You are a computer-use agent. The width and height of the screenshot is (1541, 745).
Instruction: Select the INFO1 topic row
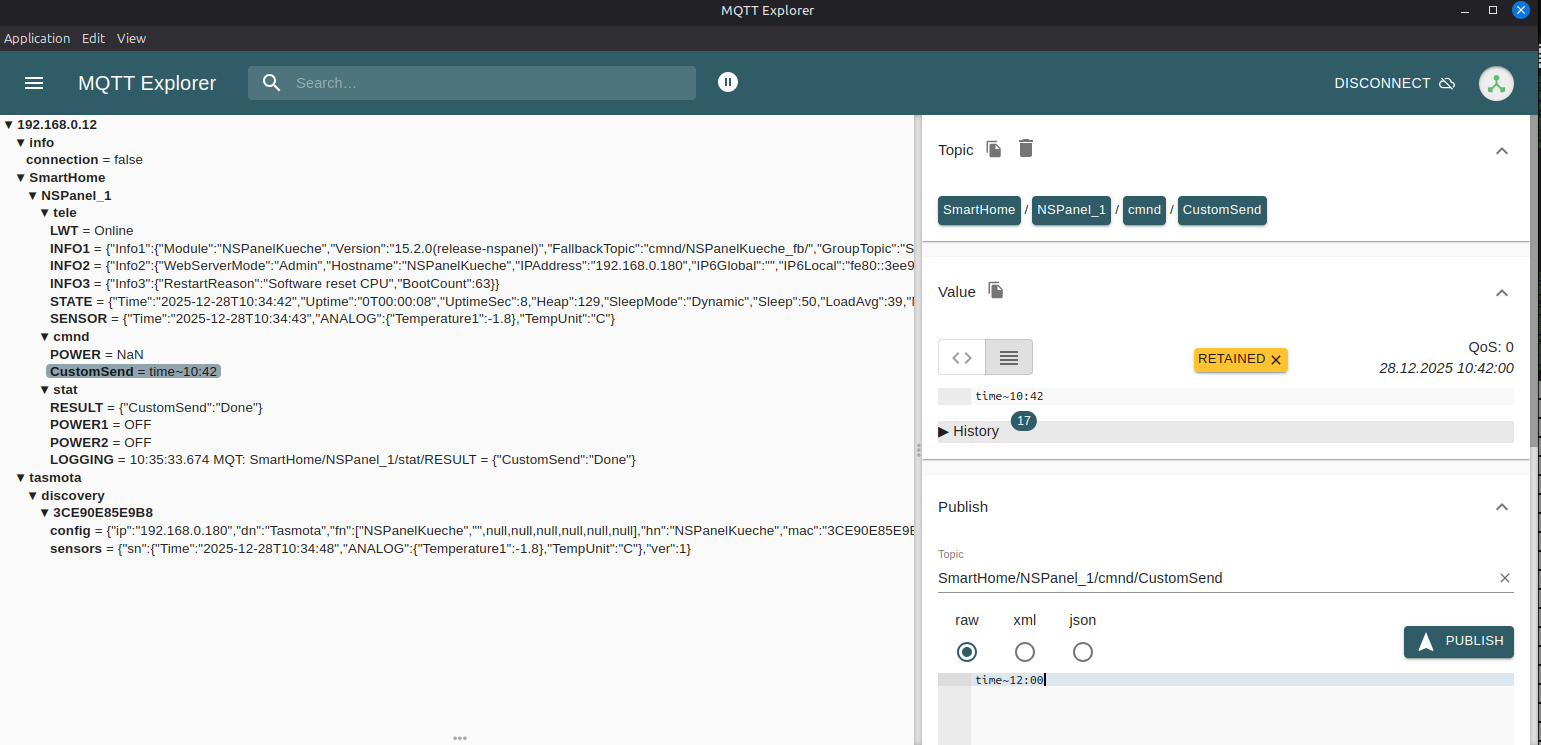(x=481, y=249)
